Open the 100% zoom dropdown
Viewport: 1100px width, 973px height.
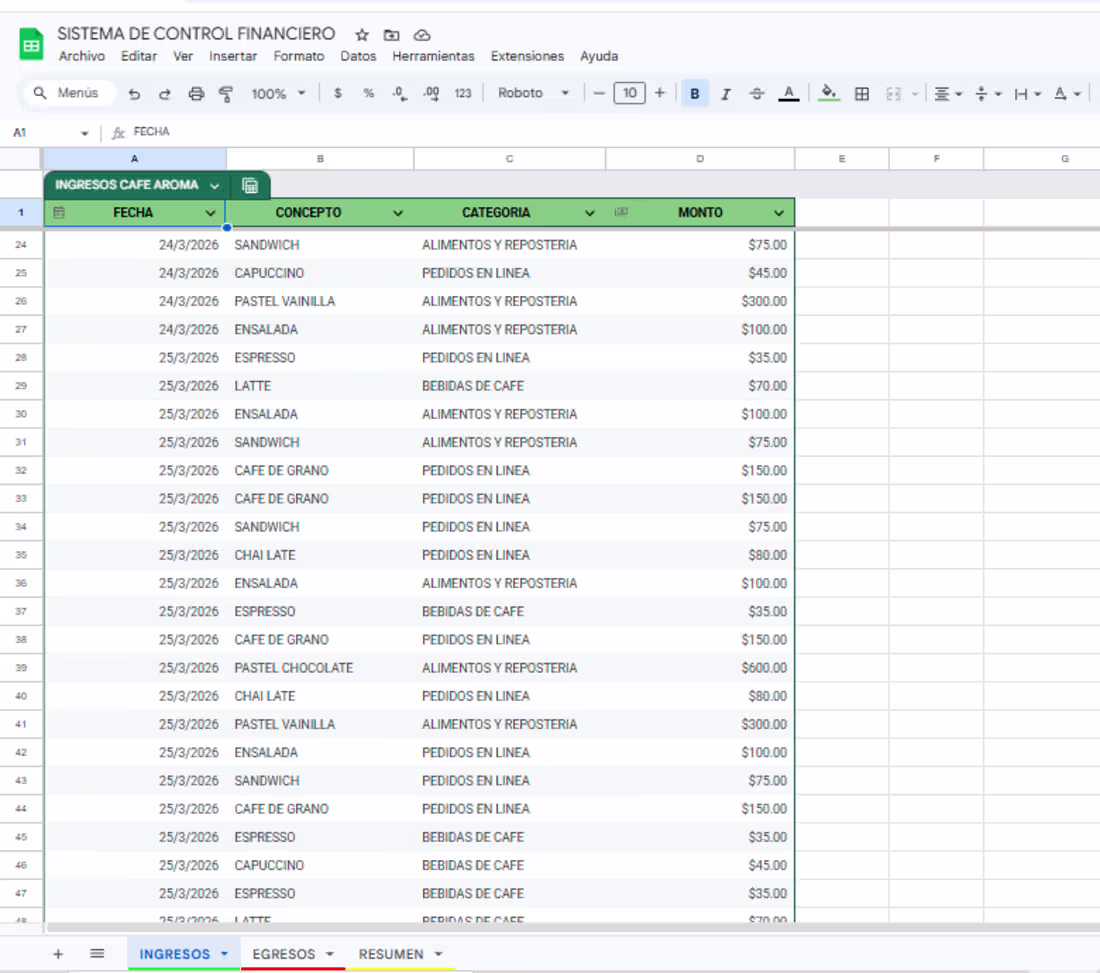[x=278, y=94]
